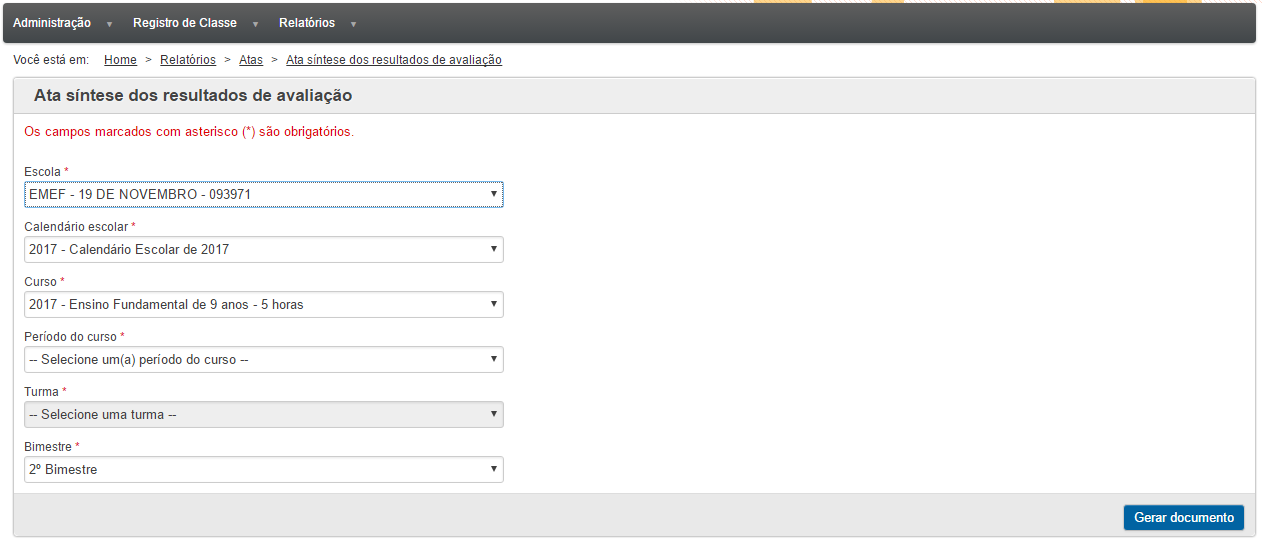Open Atas breadcrumb link
The height and width of the screenshot is (544, 1264).
(251, 60)
